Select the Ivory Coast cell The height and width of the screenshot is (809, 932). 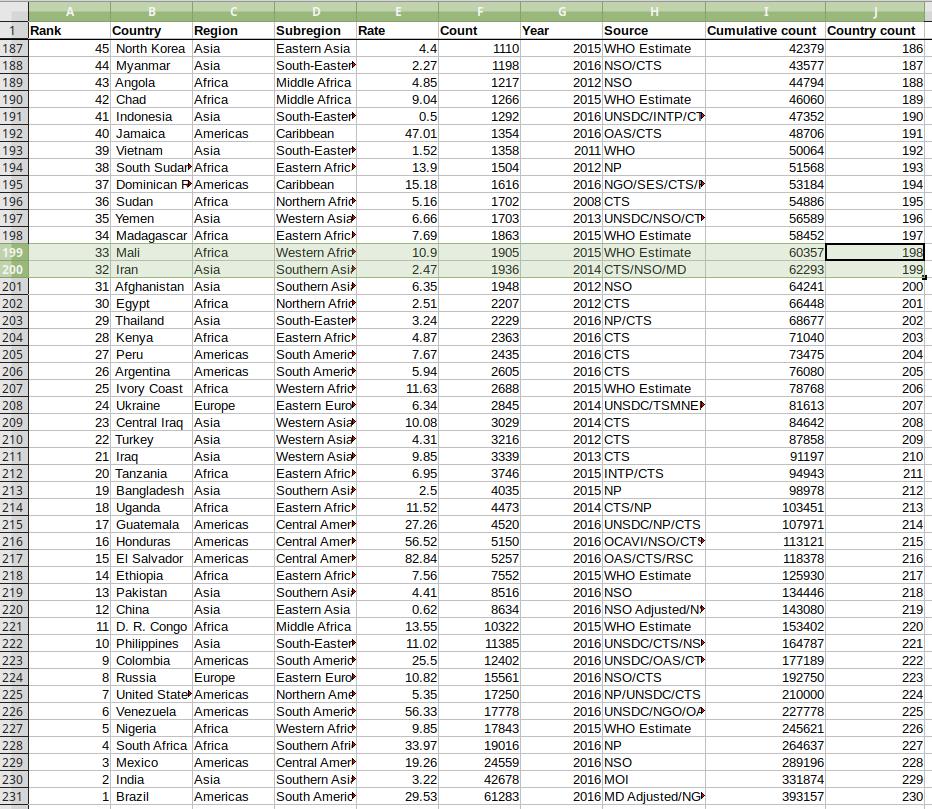pyautogui.click(x=152, y=389)
